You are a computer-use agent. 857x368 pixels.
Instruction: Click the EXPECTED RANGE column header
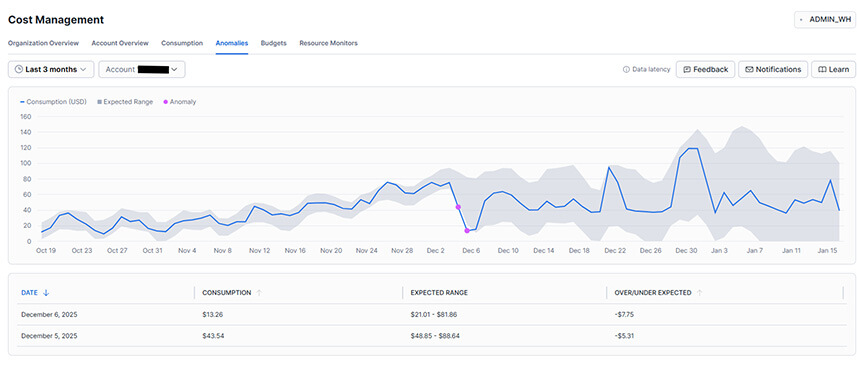tap(439, 293)
